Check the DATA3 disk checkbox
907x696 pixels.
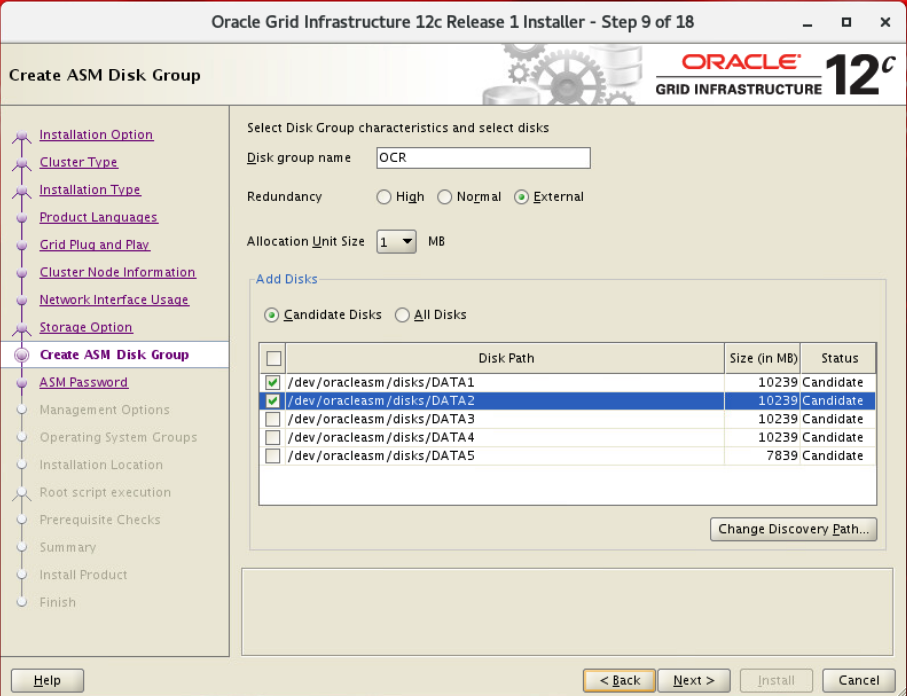pyautogui.click(x=273, y=419)
